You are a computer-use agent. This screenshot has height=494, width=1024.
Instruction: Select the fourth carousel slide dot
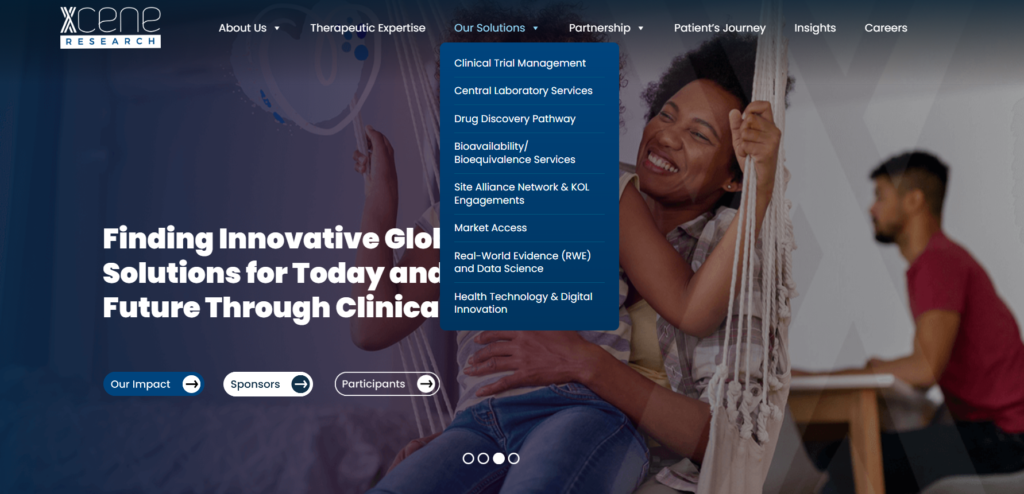click(x=514, y=459)
